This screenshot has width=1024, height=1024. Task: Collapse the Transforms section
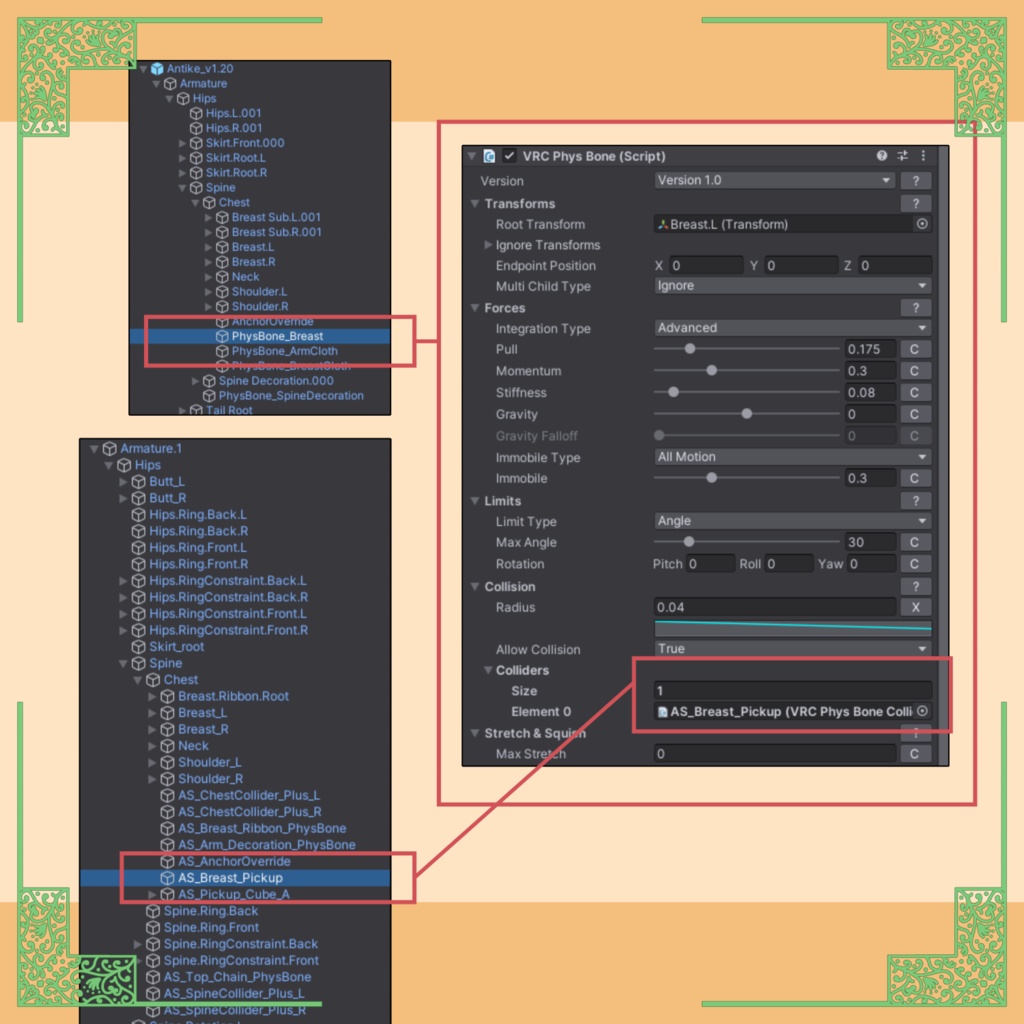(475, 204)
